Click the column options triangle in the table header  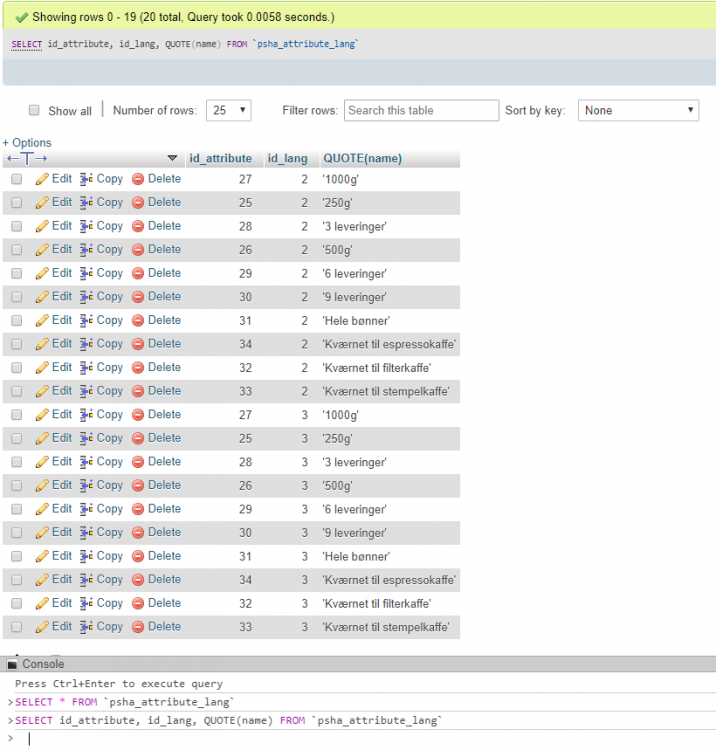tap(172, 158)
